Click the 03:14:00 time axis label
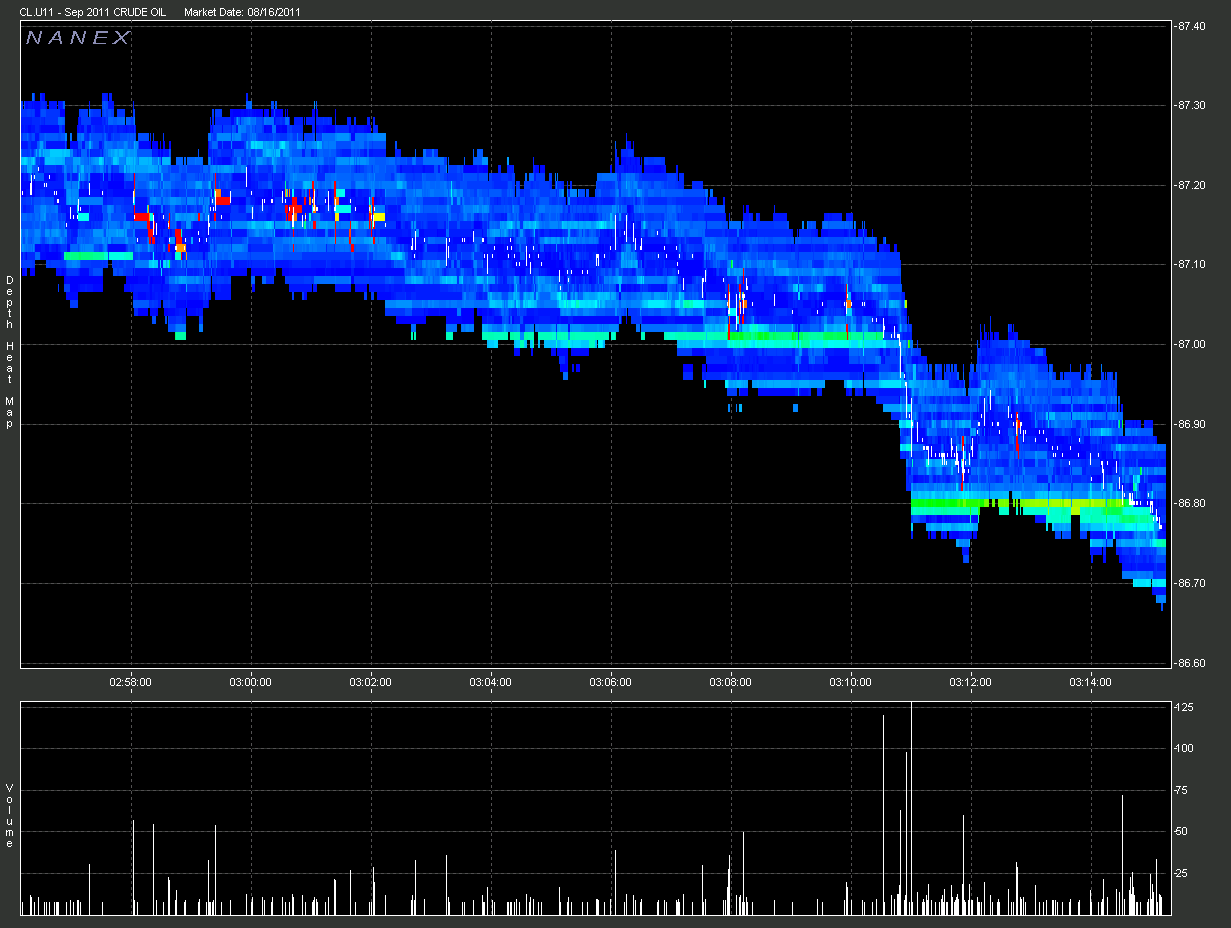1231x928 pixels. pos(1090,681)
